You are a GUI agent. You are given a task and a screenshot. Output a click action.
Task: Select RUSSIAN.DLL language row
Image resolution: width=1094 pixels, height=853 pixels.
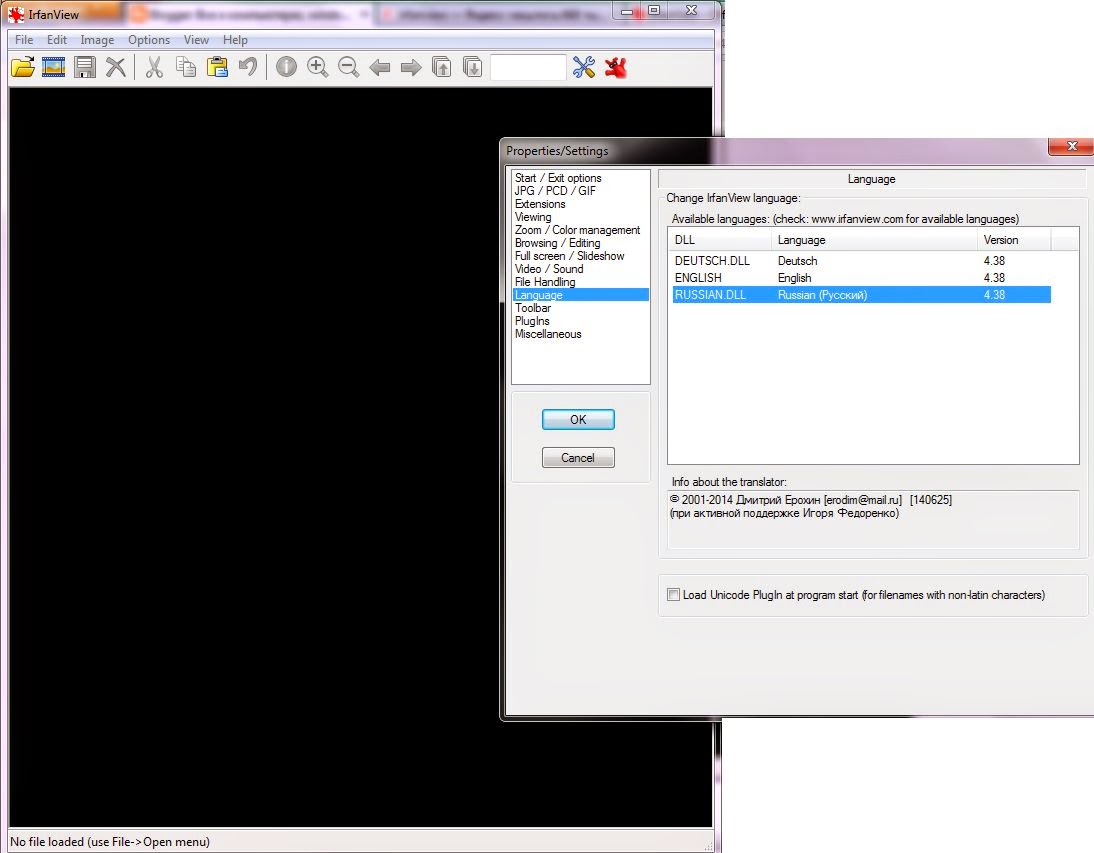coord(861,294)
